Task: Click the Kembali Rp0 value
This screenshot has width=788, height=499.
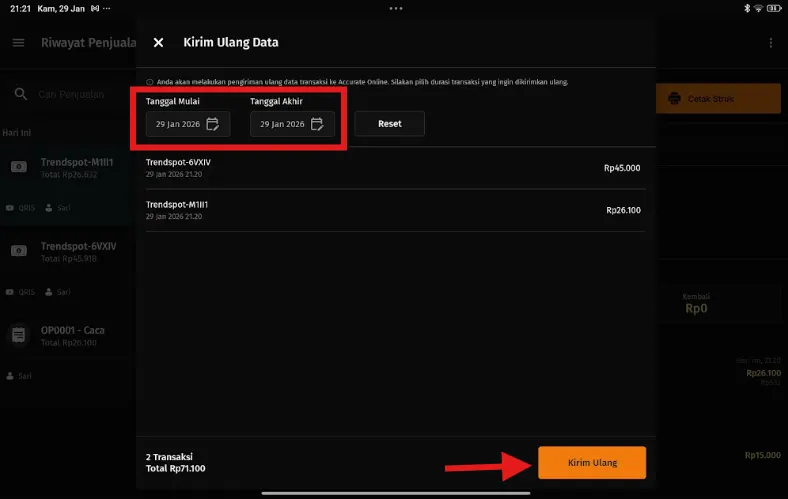Action: coord(696,309)
